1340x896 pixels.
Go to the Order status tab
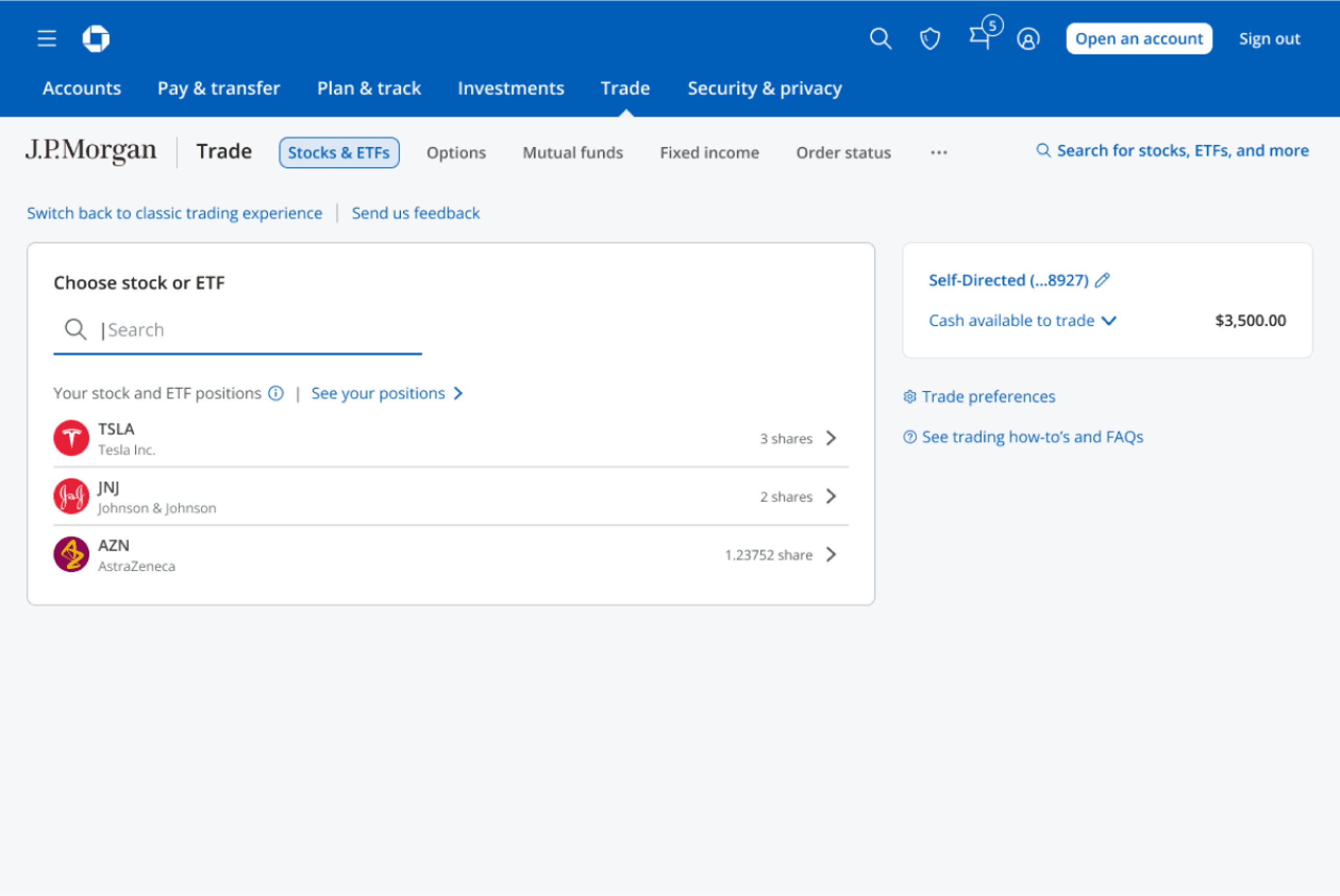(x=843, y=153)
